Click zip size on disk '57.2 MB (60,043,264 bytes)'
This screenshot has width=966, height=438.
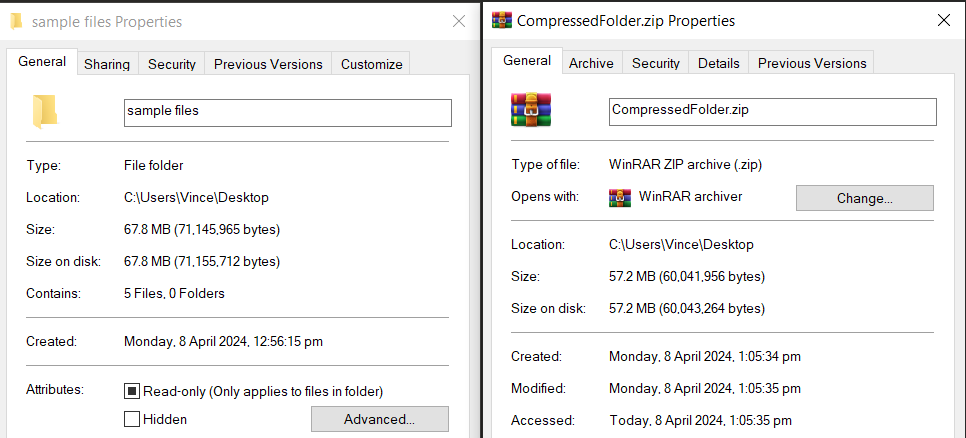coord(687,309)
